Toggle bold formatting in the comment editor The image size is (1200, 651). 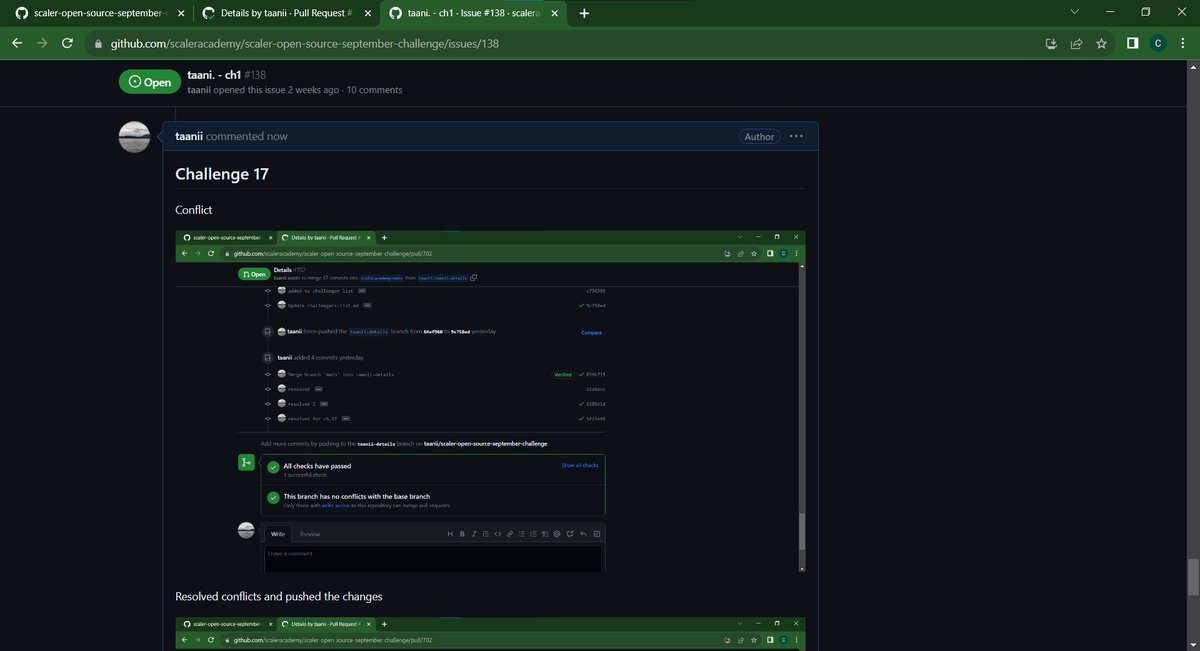(462, 533)
